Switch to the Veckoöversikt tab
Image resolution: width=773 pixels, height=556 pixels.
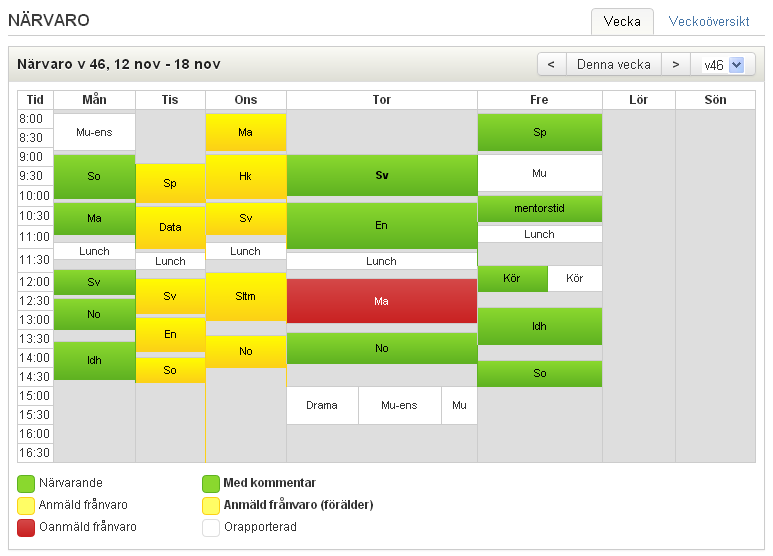(x=708, y=22)
